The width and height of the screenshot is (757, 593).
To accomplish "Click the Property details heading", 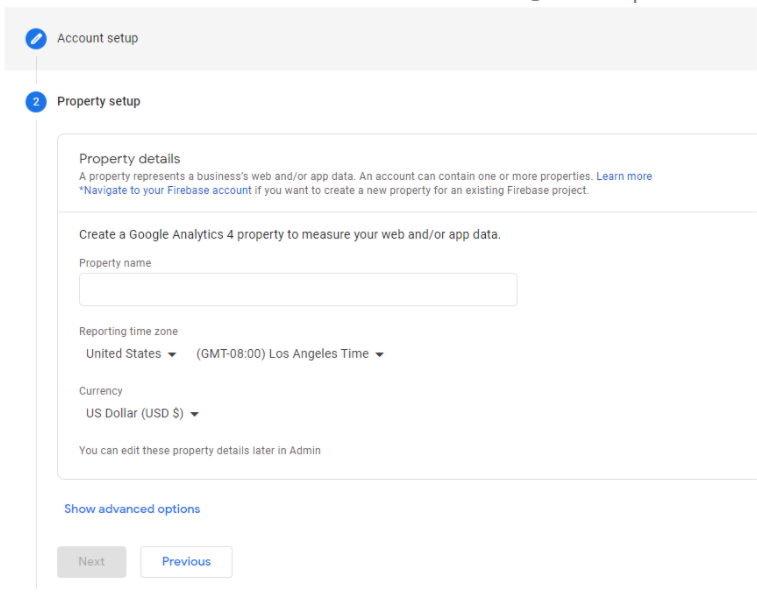I will (x=130, y=159).
